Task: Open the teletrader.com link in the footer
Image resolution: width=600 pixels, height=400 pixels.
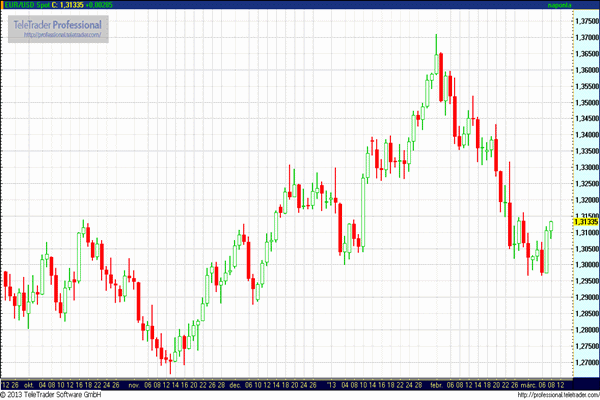Action: 556,394
